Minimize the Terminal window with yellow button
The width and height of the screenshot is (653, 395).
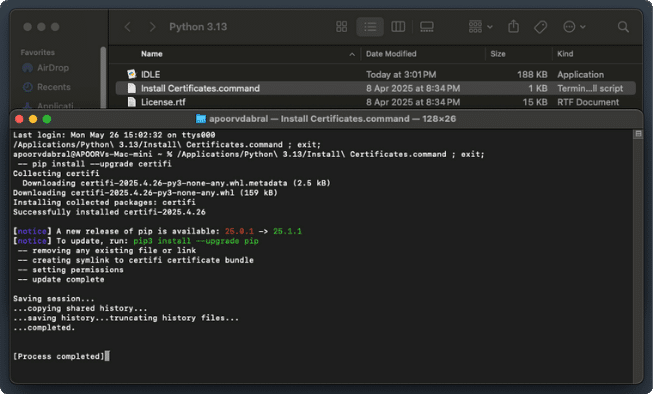point(33,119)
